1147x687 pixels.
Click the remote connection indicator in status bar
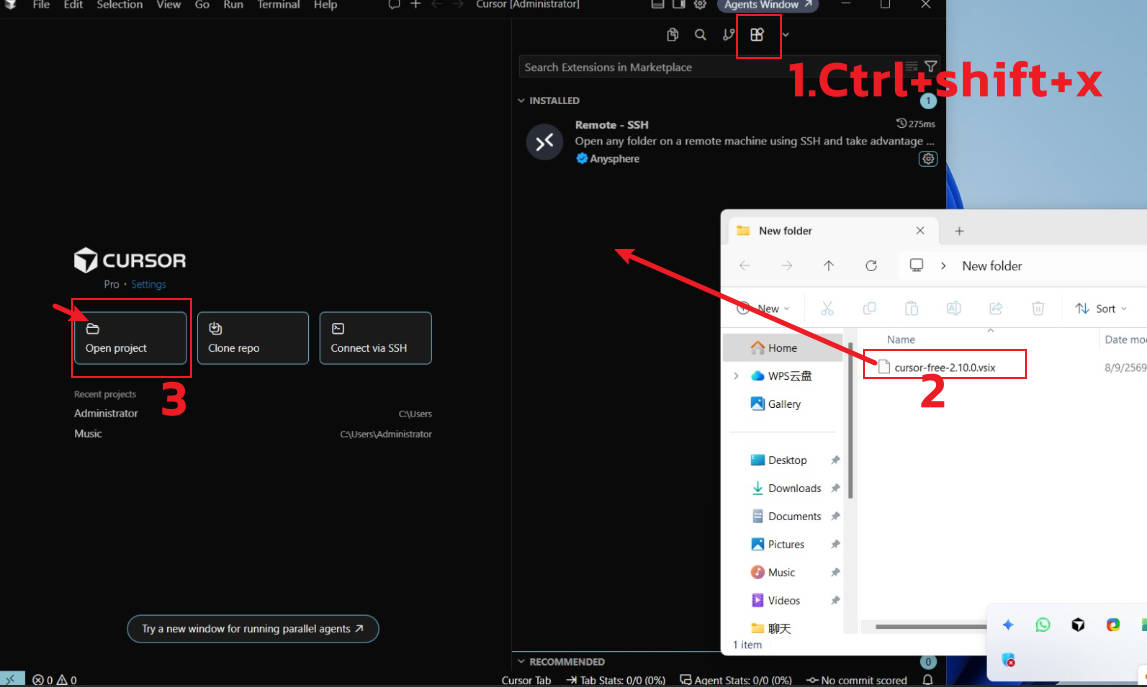[12, 680]
